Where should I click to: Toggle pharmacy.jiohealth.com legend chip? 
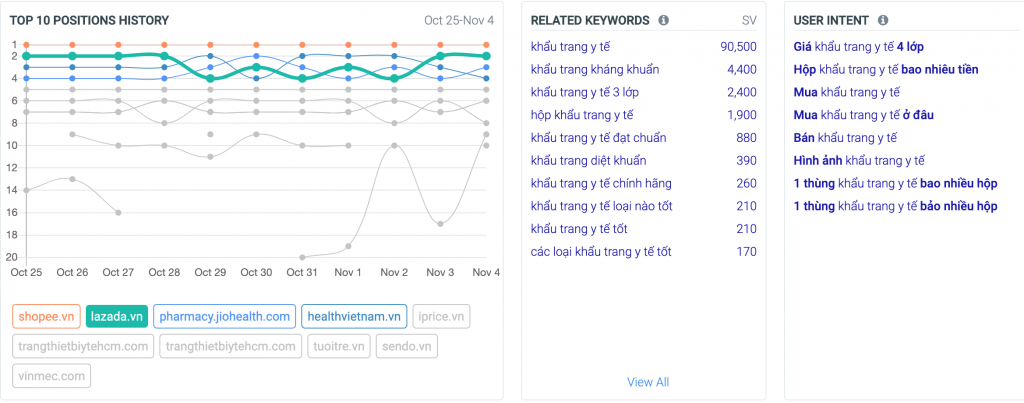[x=224, y=316]
